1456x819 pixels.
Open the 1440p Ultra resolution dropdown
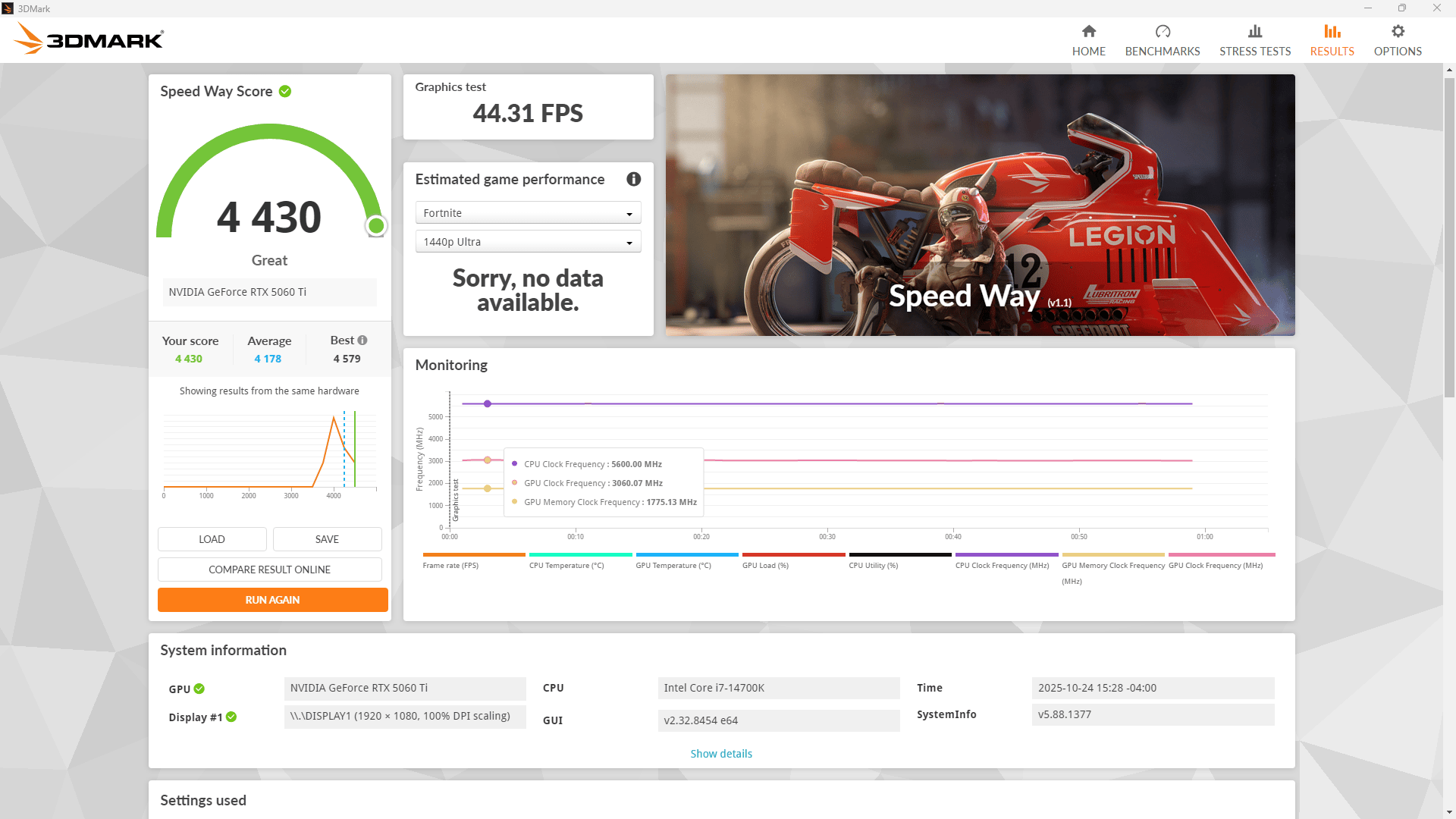pyautogui.click(x=529, y=242)
